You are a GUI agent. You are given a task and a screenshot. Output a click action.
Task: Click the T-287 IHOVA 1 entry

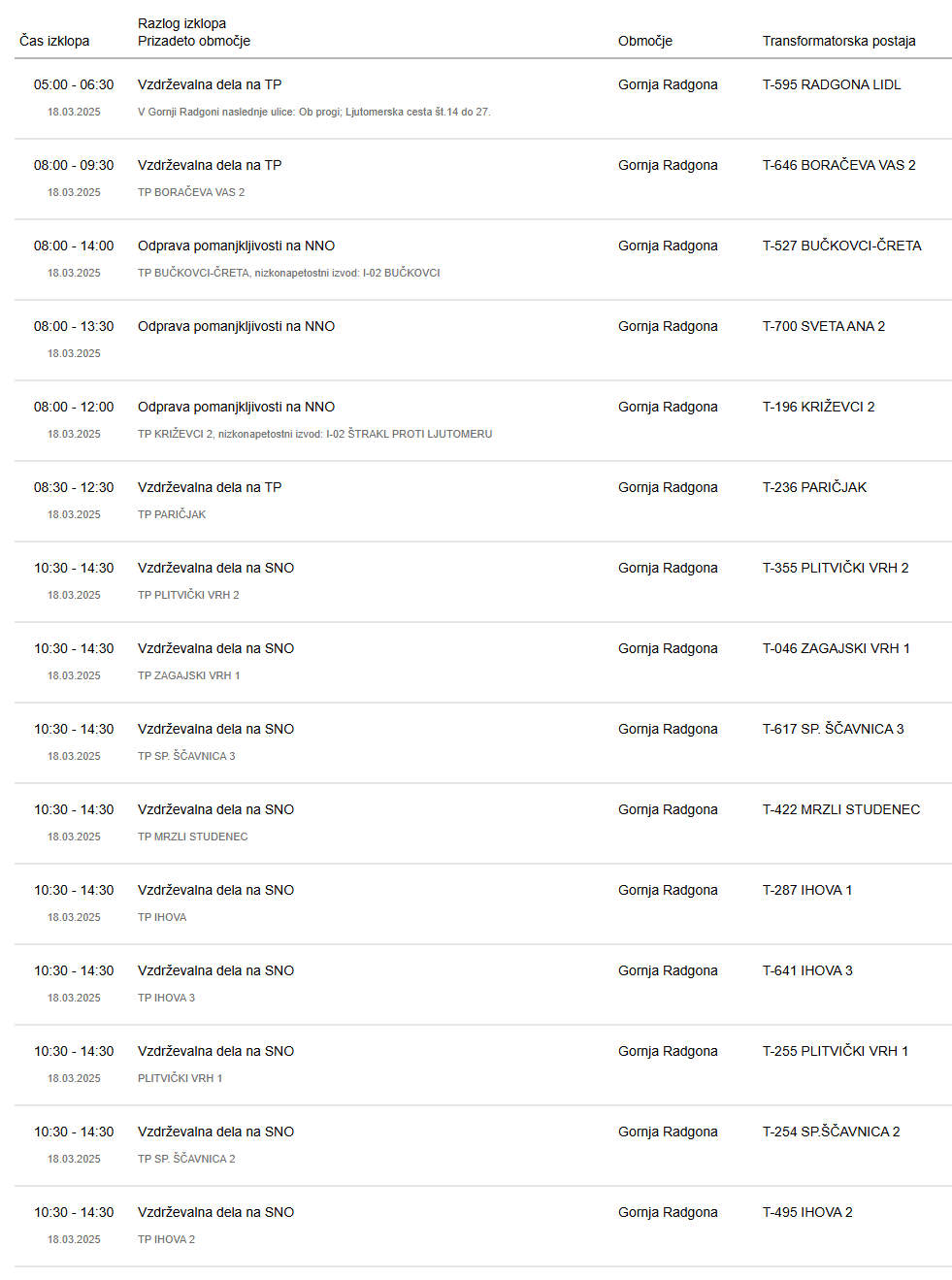pos(807,890)
